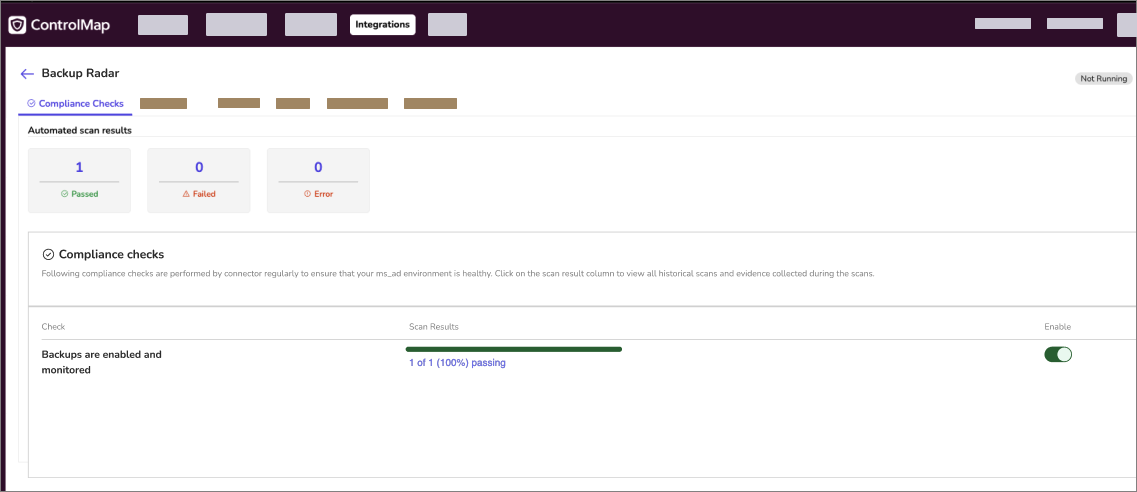Click the Error results card showing 0

(318, 180)
